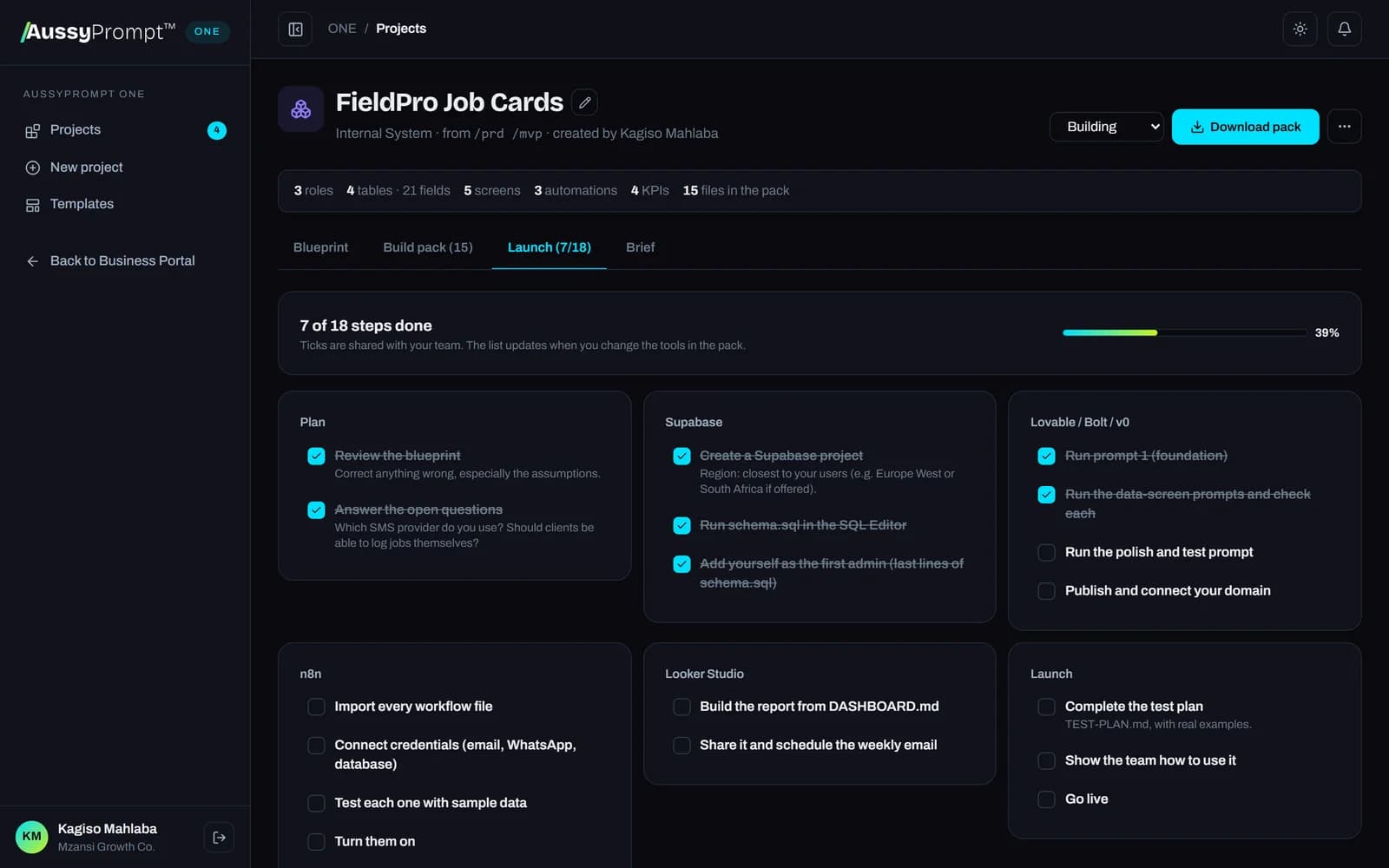Check Import every workflow file
This screenshot has width=1389, height=868.
point(316,707)
